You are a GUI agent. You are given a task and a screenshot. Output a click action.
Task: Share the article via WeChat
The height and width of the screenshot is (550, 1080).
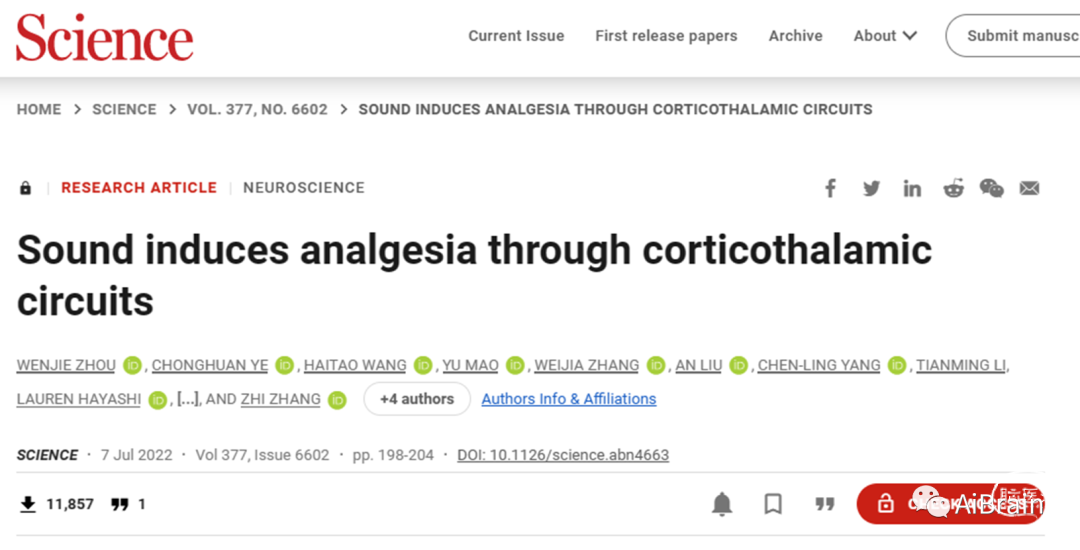[991, 188]
